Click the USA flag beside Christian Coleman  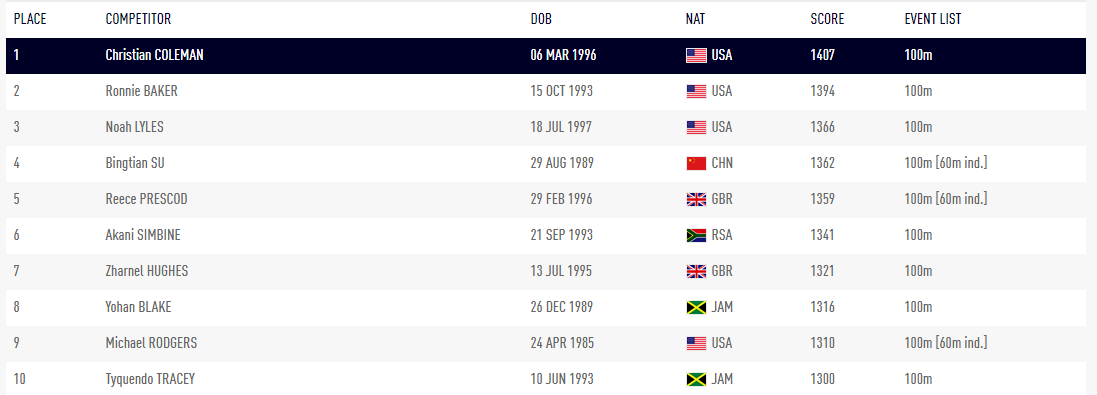[x=696, y=55]
